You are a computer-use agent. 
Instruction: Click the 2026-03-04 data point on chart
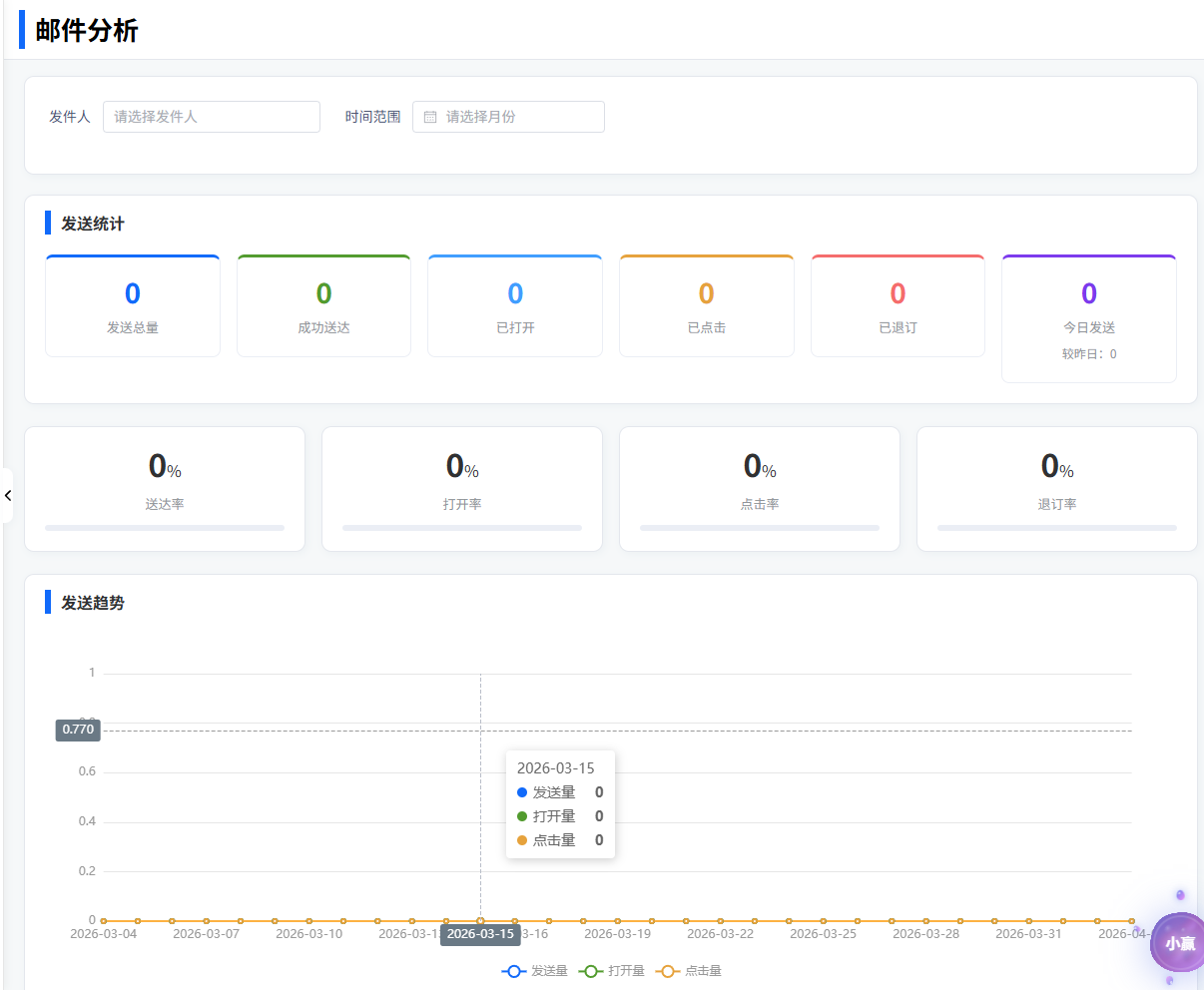104,920
